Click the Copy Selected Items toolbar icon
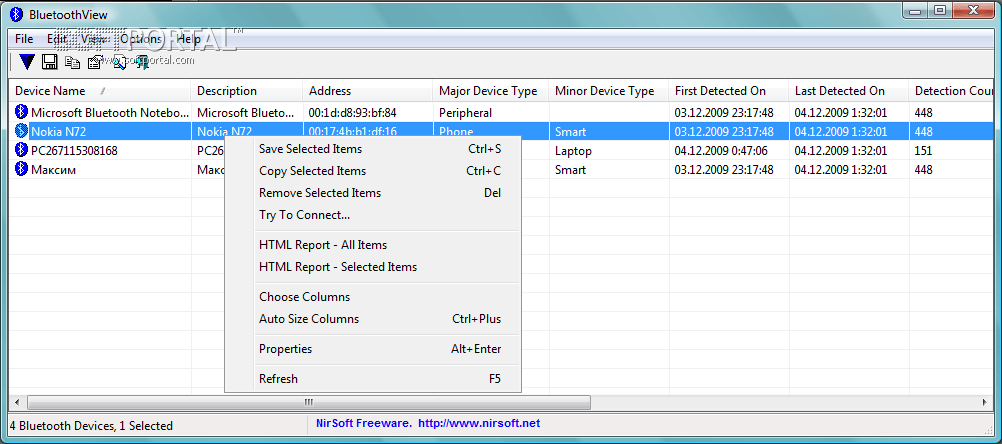The image size is (1002, 444). tap(73, 63)
